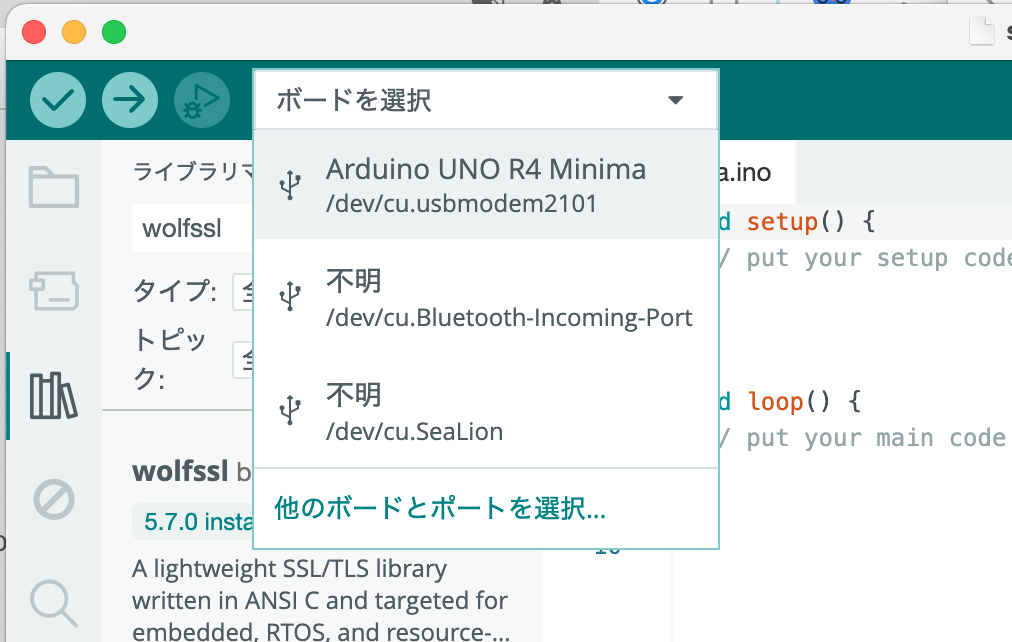
Task: Click the 'put your setup code' comment
Action: pyautogui.click(x=865, y=258)
